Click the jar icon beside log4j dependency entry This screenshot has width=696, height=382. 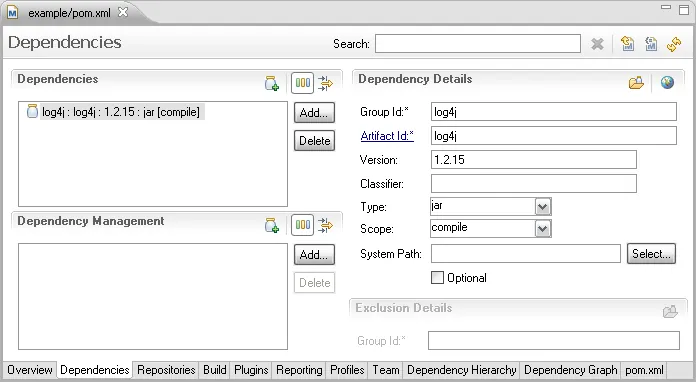(32, 111)
